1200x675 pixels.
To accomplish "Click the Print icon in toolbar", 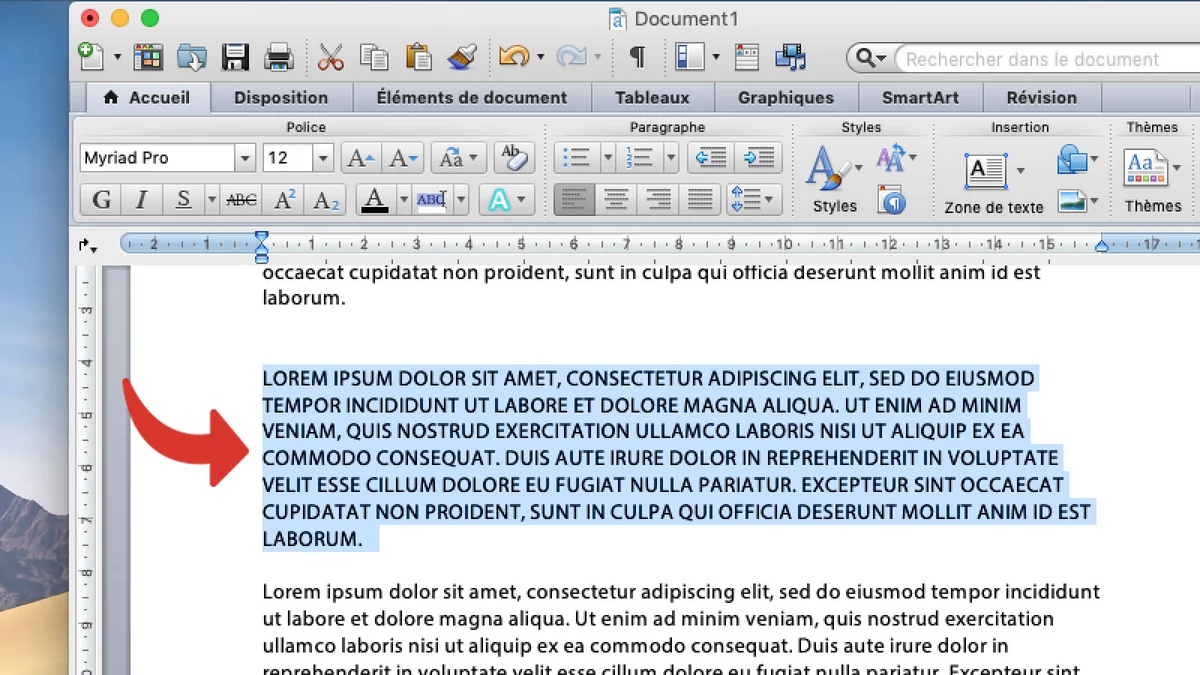I will click(278, 57).
